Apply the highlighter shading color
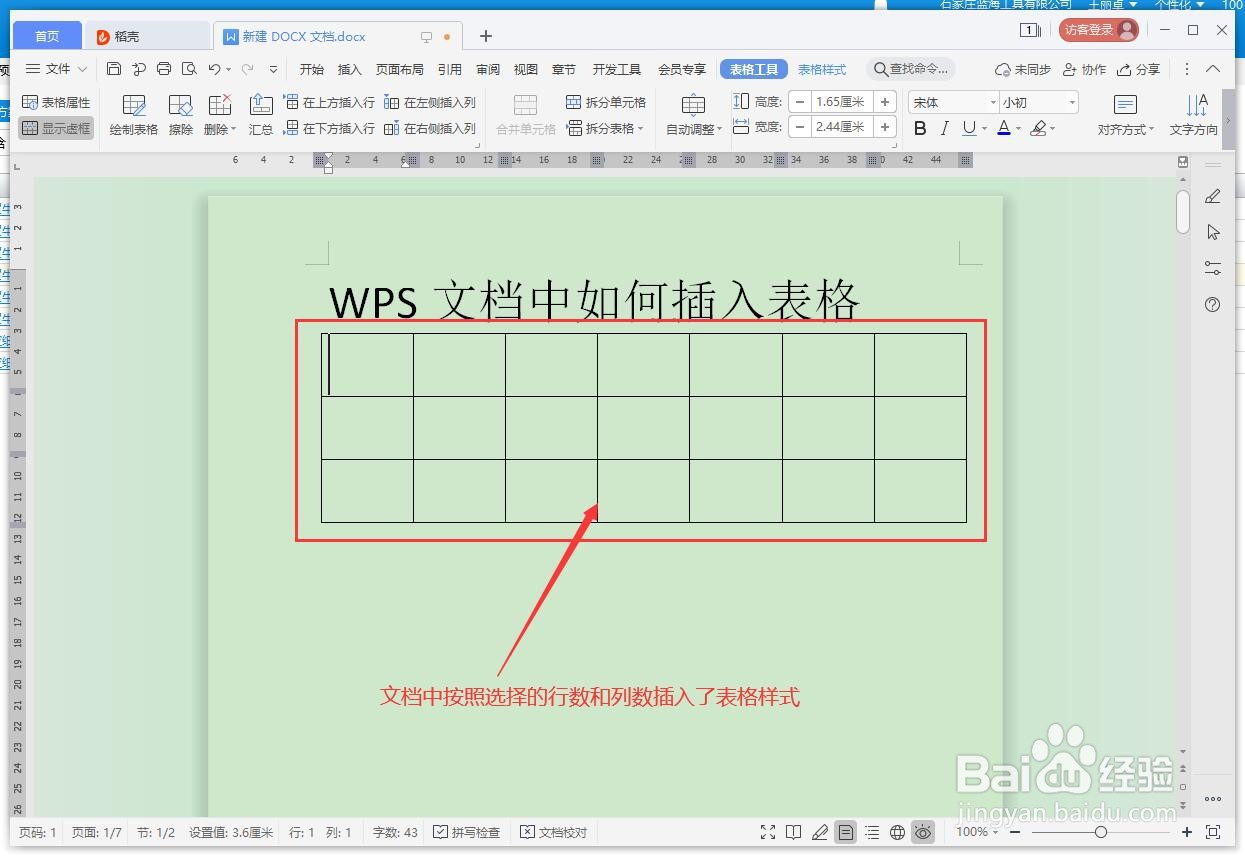 1038,128
